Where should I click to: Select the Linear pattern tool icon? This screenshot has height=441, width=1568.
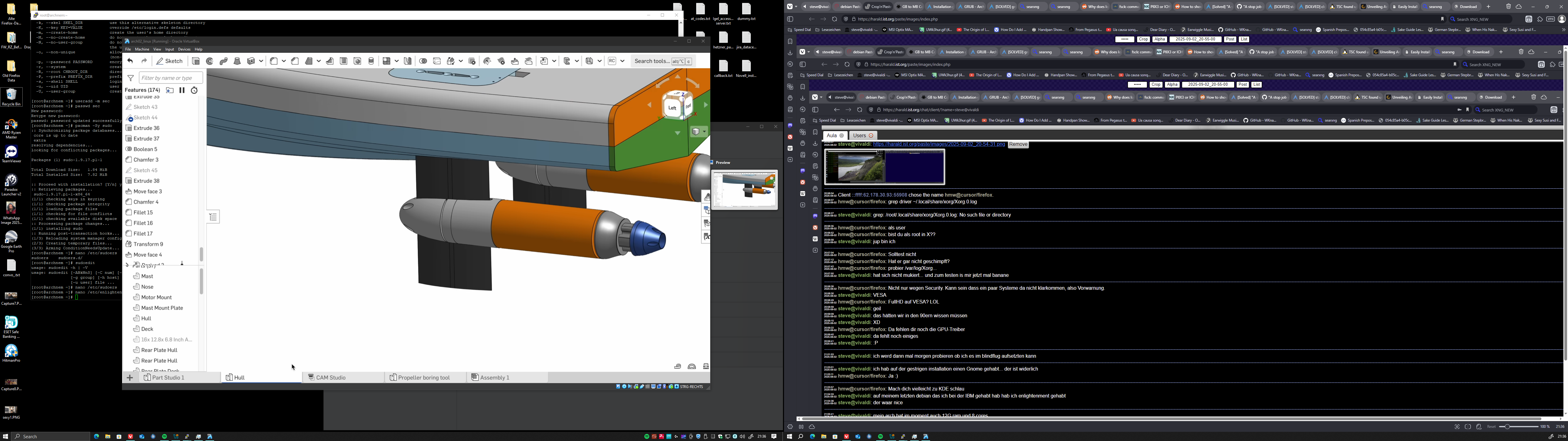[386, 61]
